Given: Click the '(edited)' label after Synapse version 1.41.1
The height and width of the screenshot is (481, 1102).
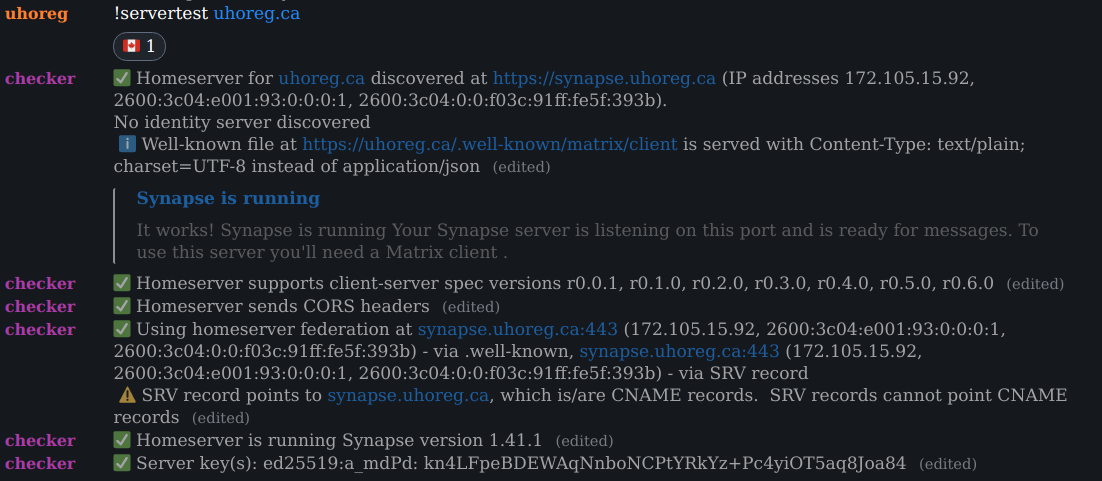Looking at the screenshot, I should (584, 441).
